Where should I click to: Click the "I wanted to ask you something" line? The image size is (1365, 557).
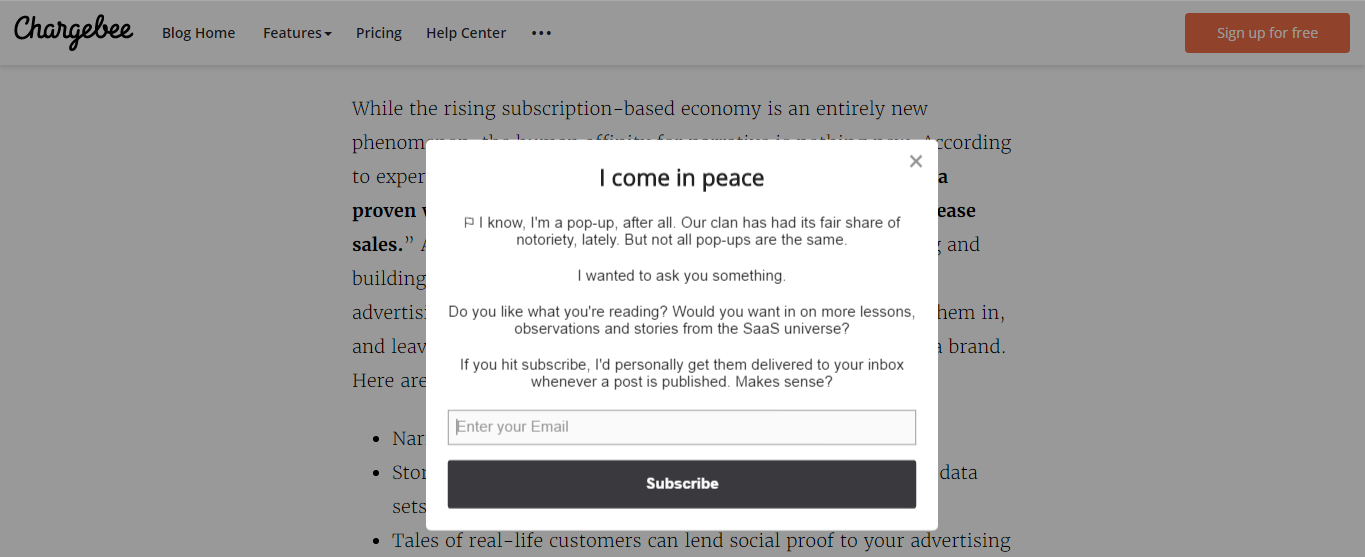pos(682,275)
